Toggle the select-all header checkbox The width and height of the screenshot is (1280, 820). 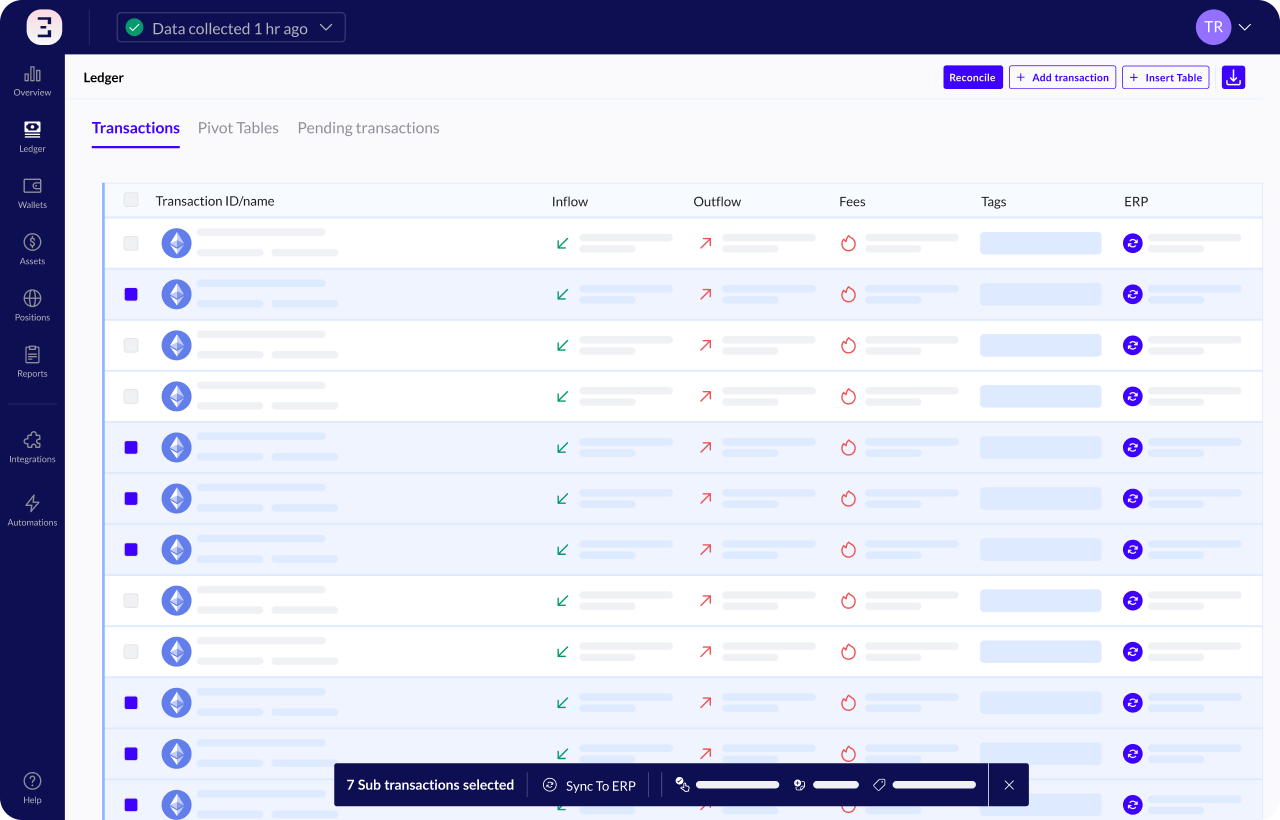[x=131, y=200]
